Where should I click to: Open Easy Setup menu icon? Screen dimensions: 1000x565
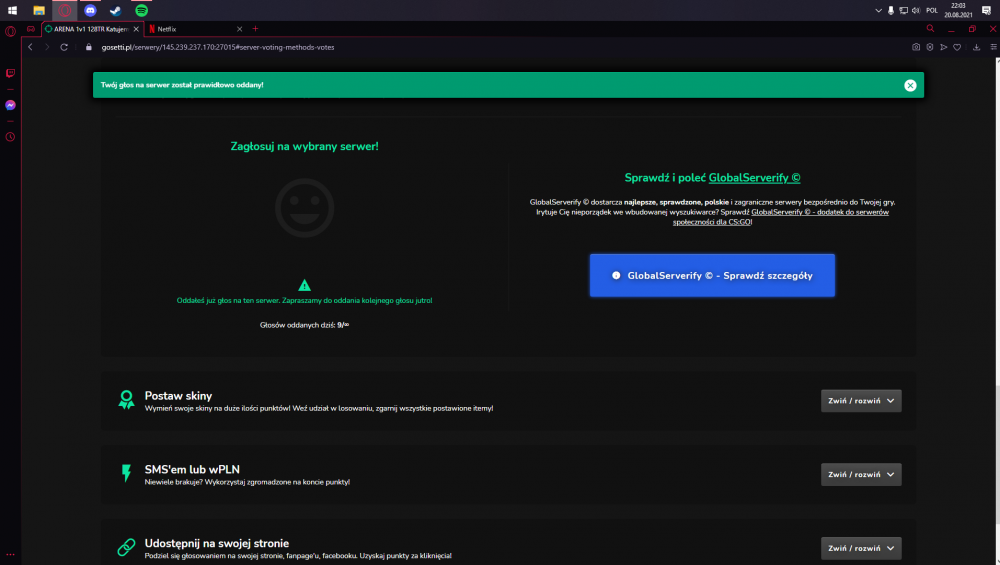(x=993, y=47)
